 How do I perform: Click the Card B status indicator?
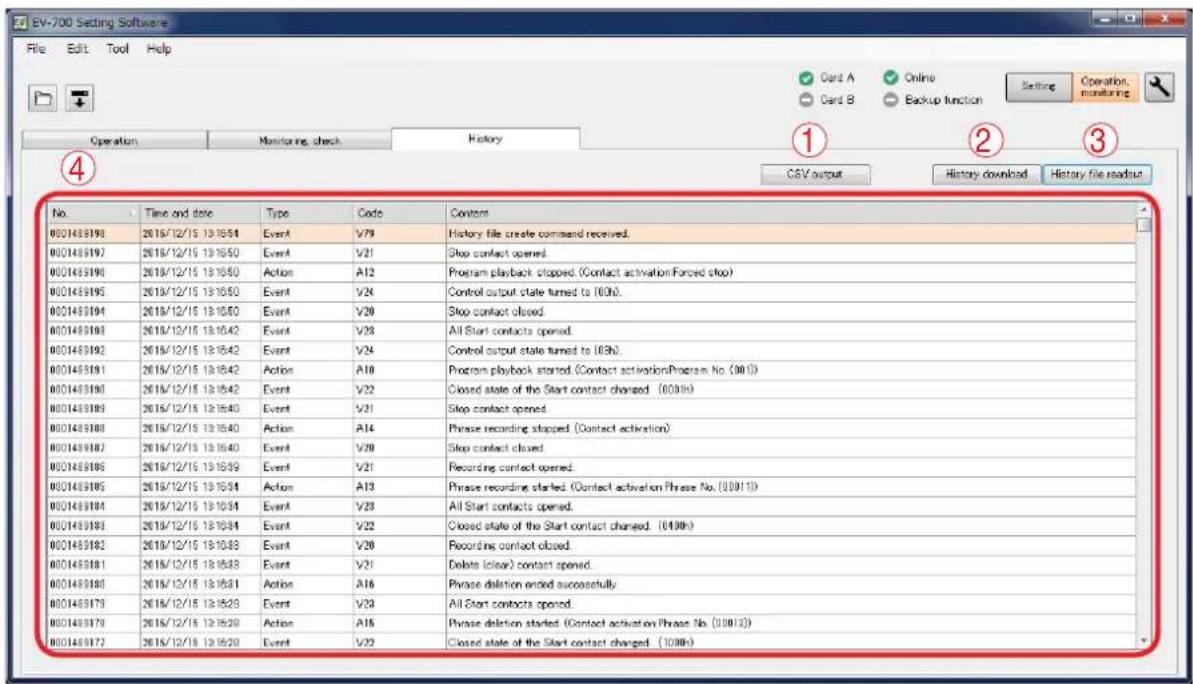pyautogui.click(x=826, y=100)
